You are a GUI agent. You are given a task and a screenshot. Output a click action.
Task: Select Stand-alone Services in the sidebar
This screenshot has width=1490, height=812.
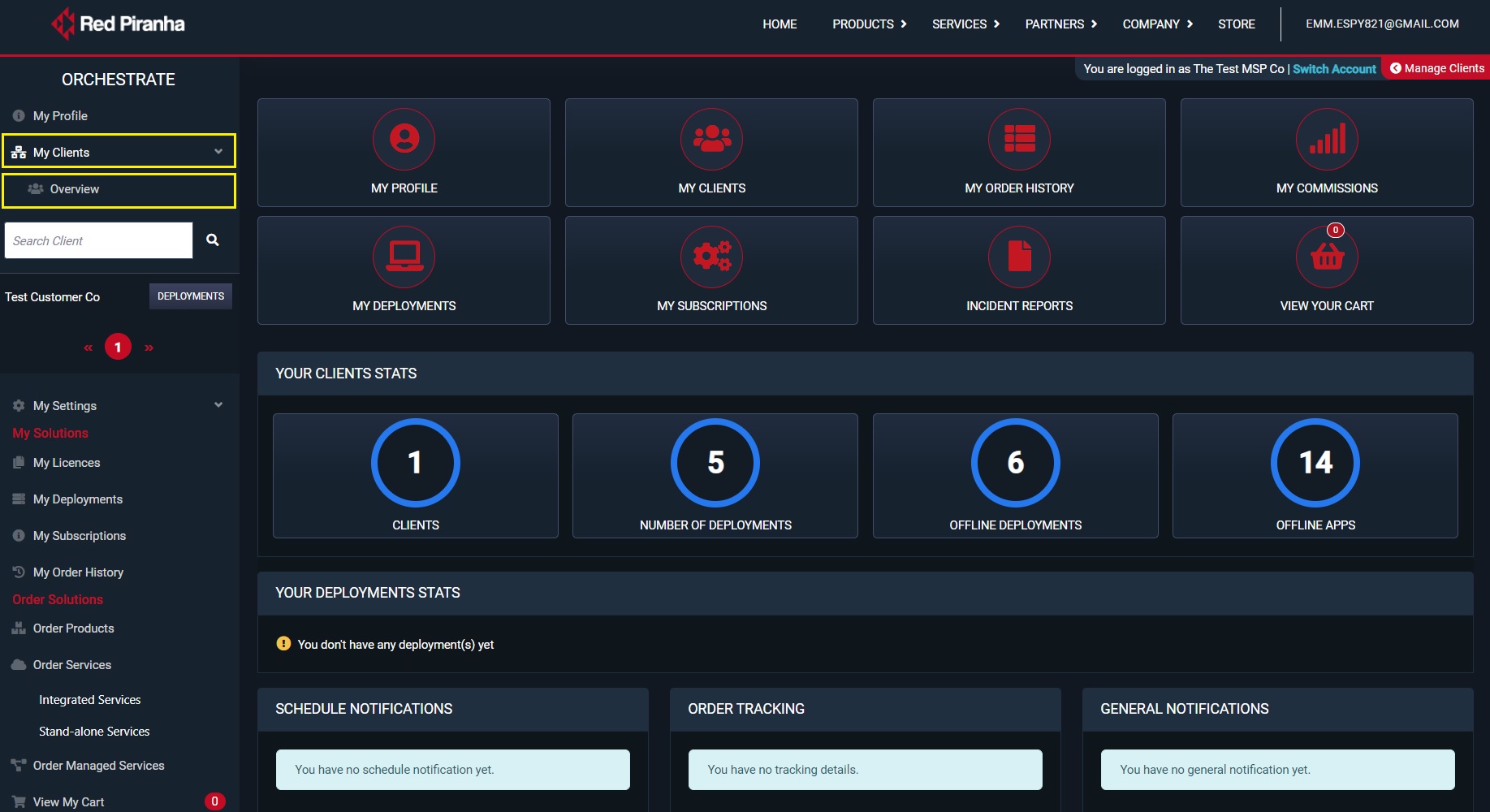pos(94,731)
